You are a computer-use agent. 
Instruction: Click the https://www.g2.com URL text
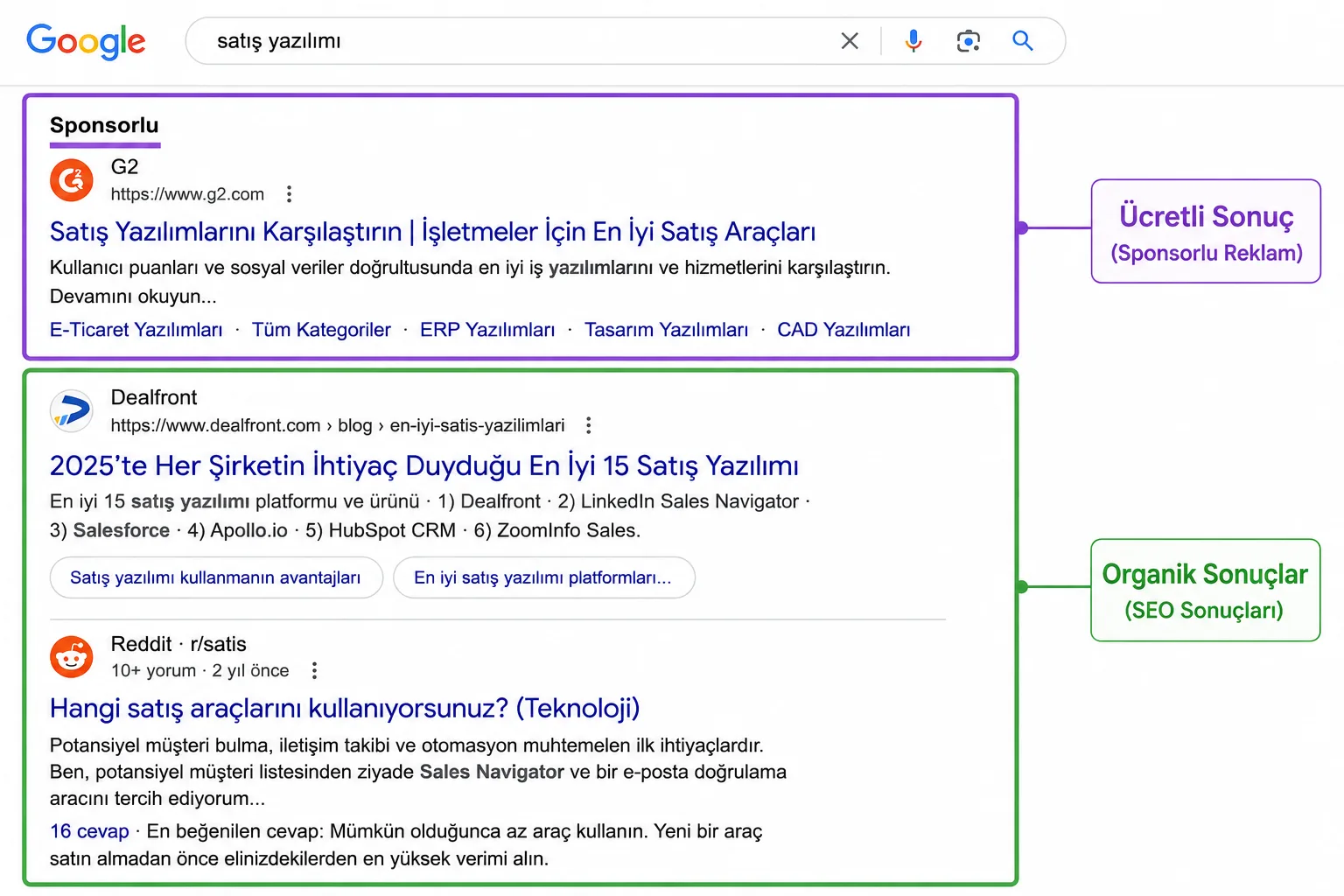click(187, 194)
